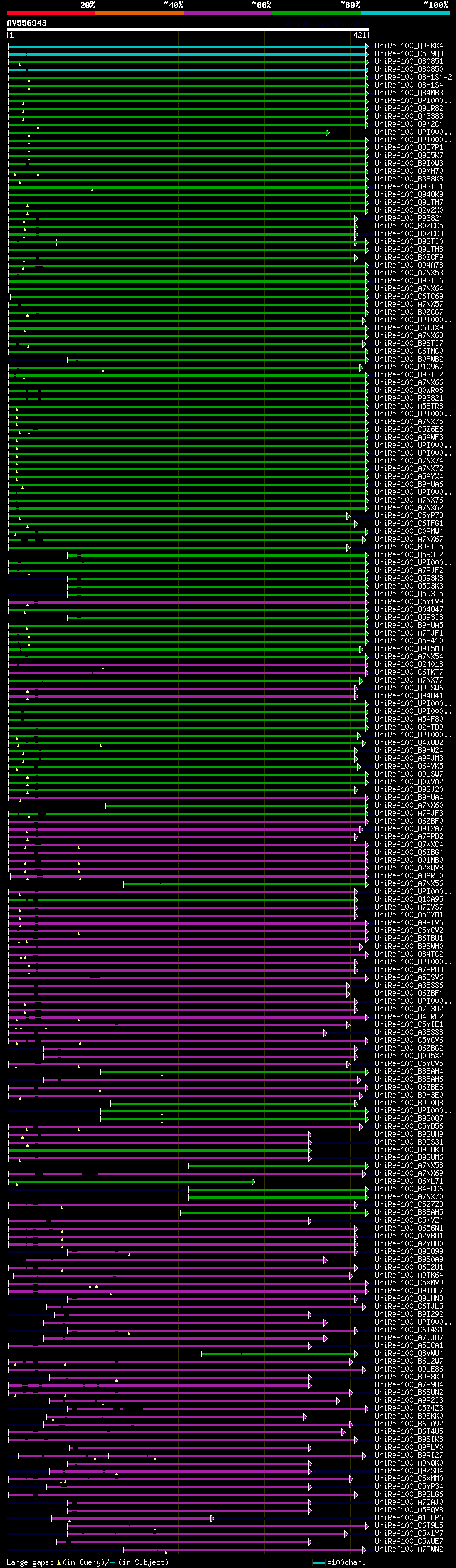Click label UniRef100_Q9XH70
Screen dimensions: 456x1568
pos(409,171)
